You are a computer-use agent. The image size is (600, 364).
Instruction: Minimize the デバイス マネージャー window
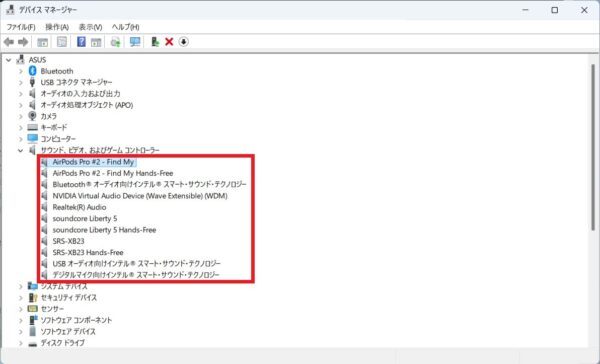(526, 10)
